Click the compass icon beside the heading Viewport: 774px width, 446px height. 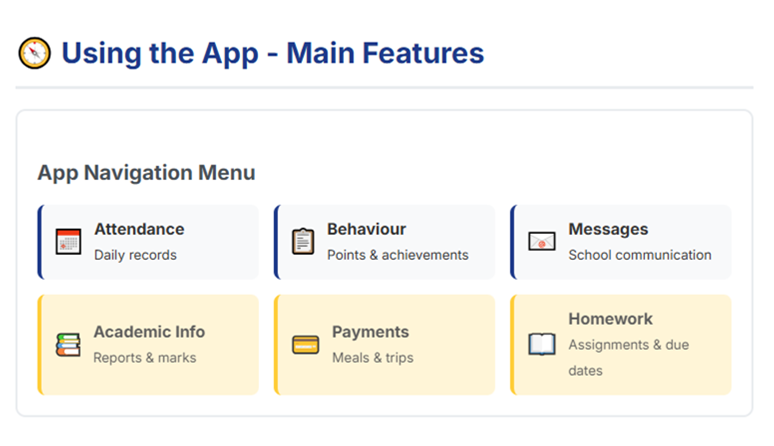(x=34, y=53)
